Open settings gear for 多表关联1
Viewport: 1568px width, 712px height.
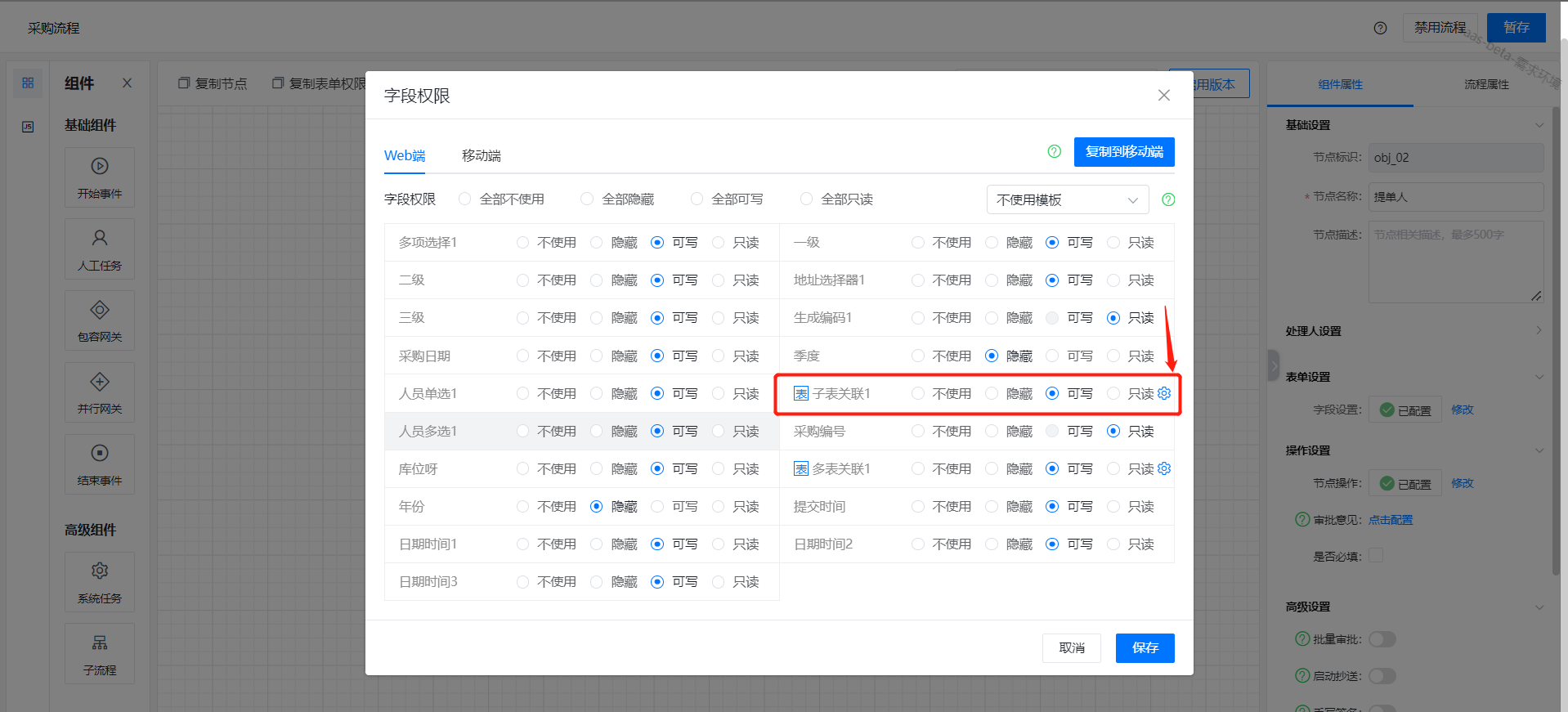click(x=1164, y=468)
